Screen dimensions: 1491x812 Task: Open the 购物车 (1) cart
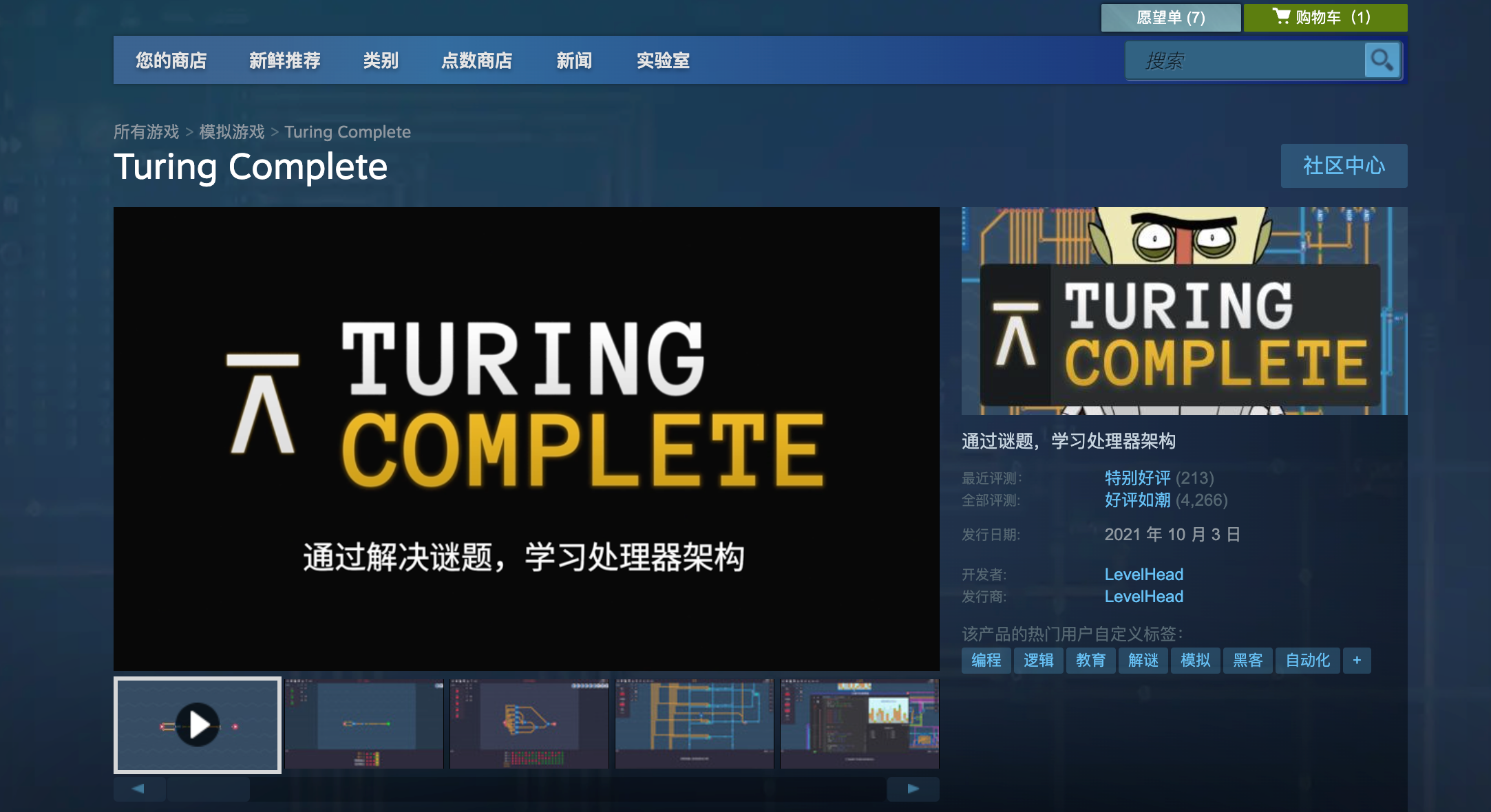[x=1325, y=17]
